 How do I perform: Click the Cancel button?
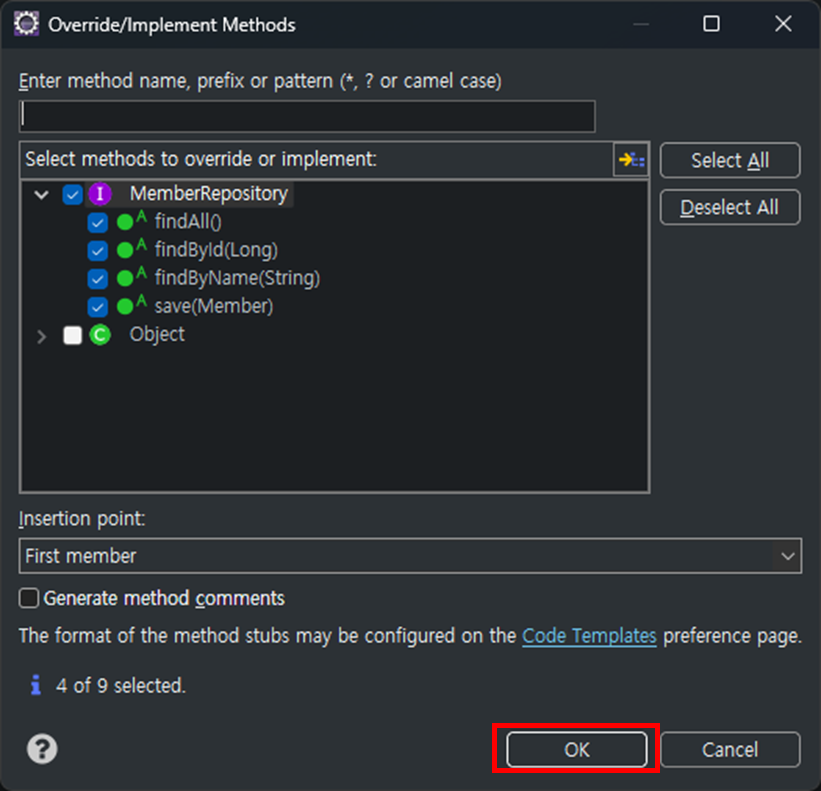(730, 750)
